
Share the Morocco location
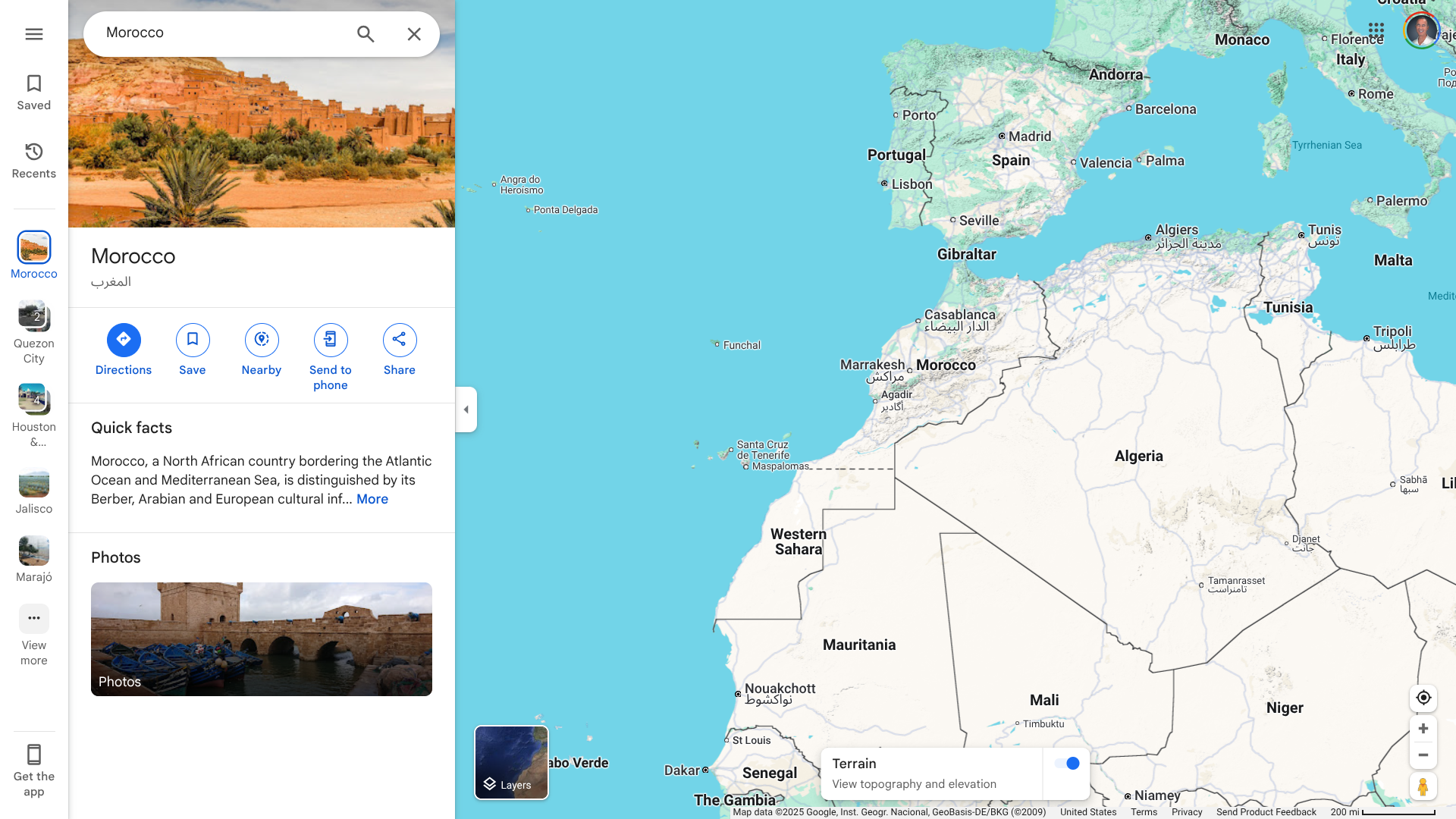tap(400, 350)
